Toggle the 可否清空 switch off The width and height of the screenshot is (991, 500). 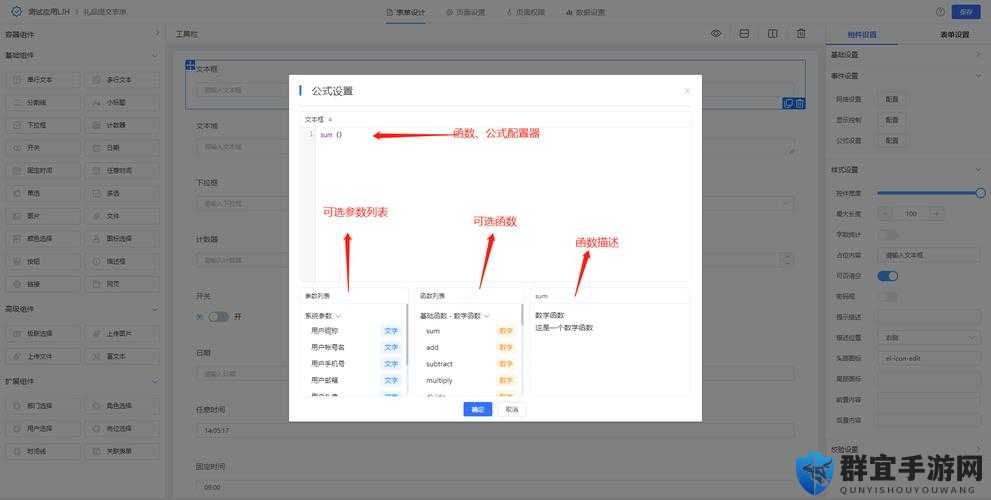888,276
